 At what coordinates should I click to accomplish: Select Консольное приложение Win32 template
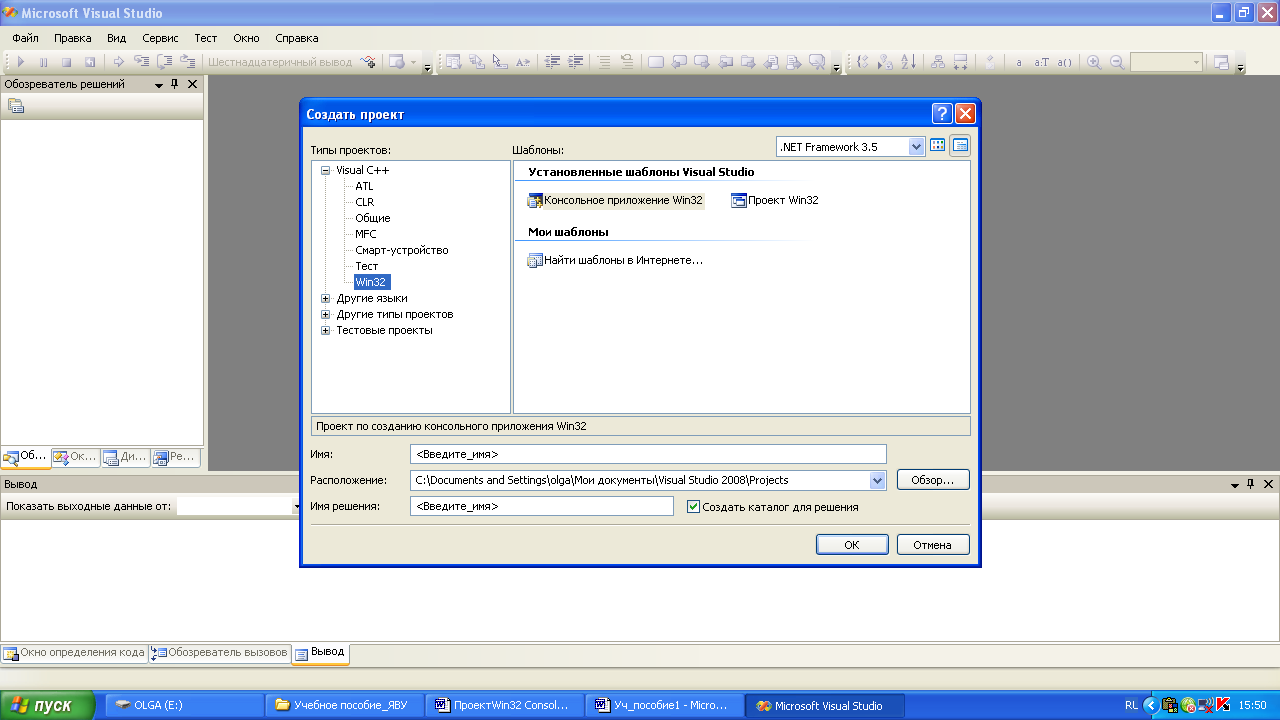point(615,200)
